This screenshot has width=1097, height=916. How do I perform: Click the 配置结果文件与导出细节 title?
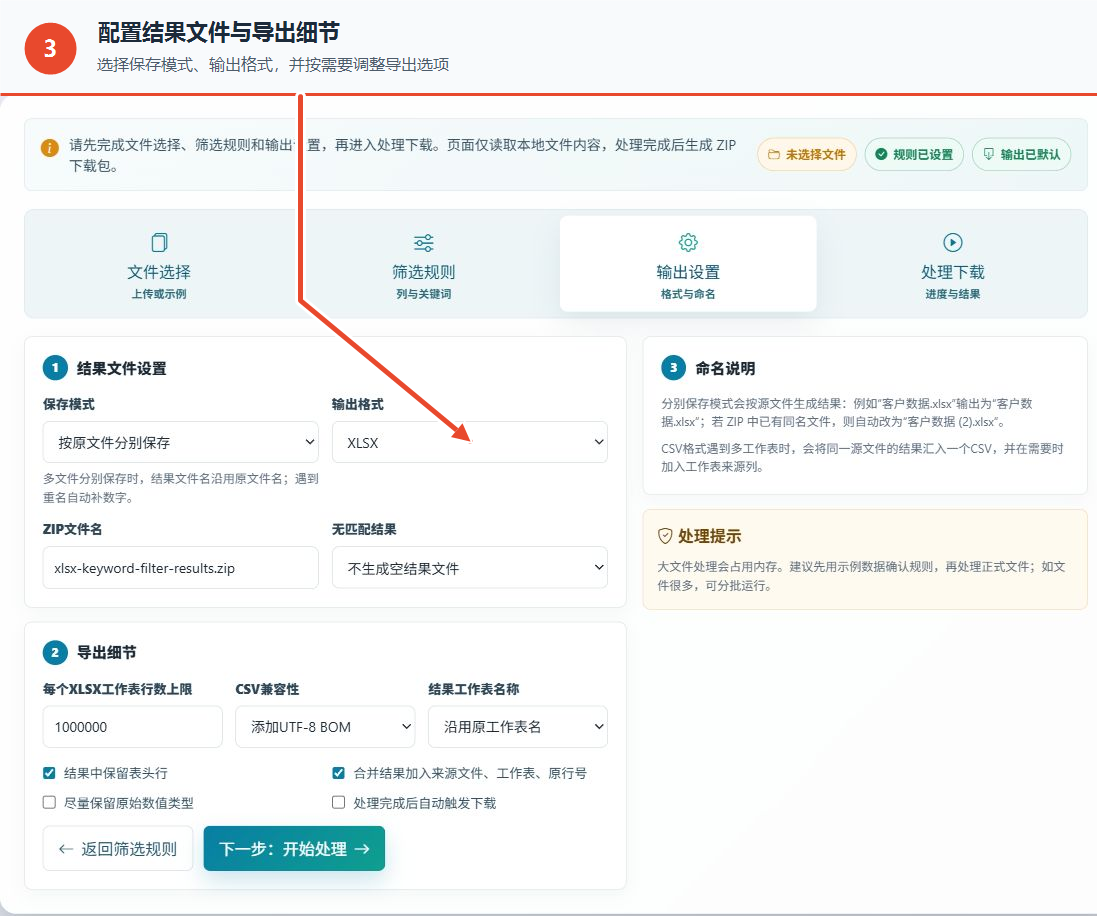coord(218,32)
